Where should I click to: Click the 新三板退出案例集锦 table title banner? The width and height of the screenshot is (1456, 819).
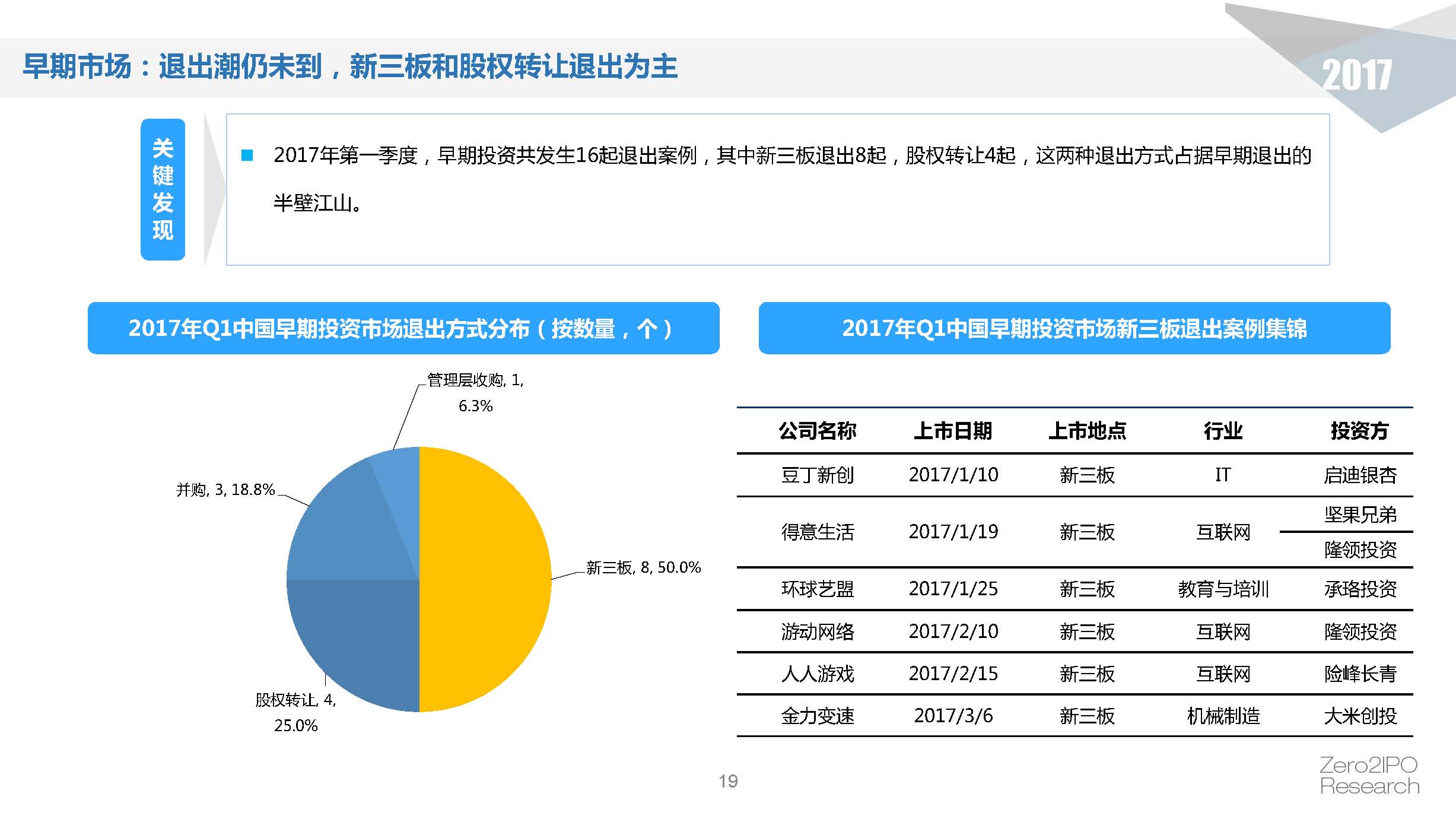pos(1074,328)
